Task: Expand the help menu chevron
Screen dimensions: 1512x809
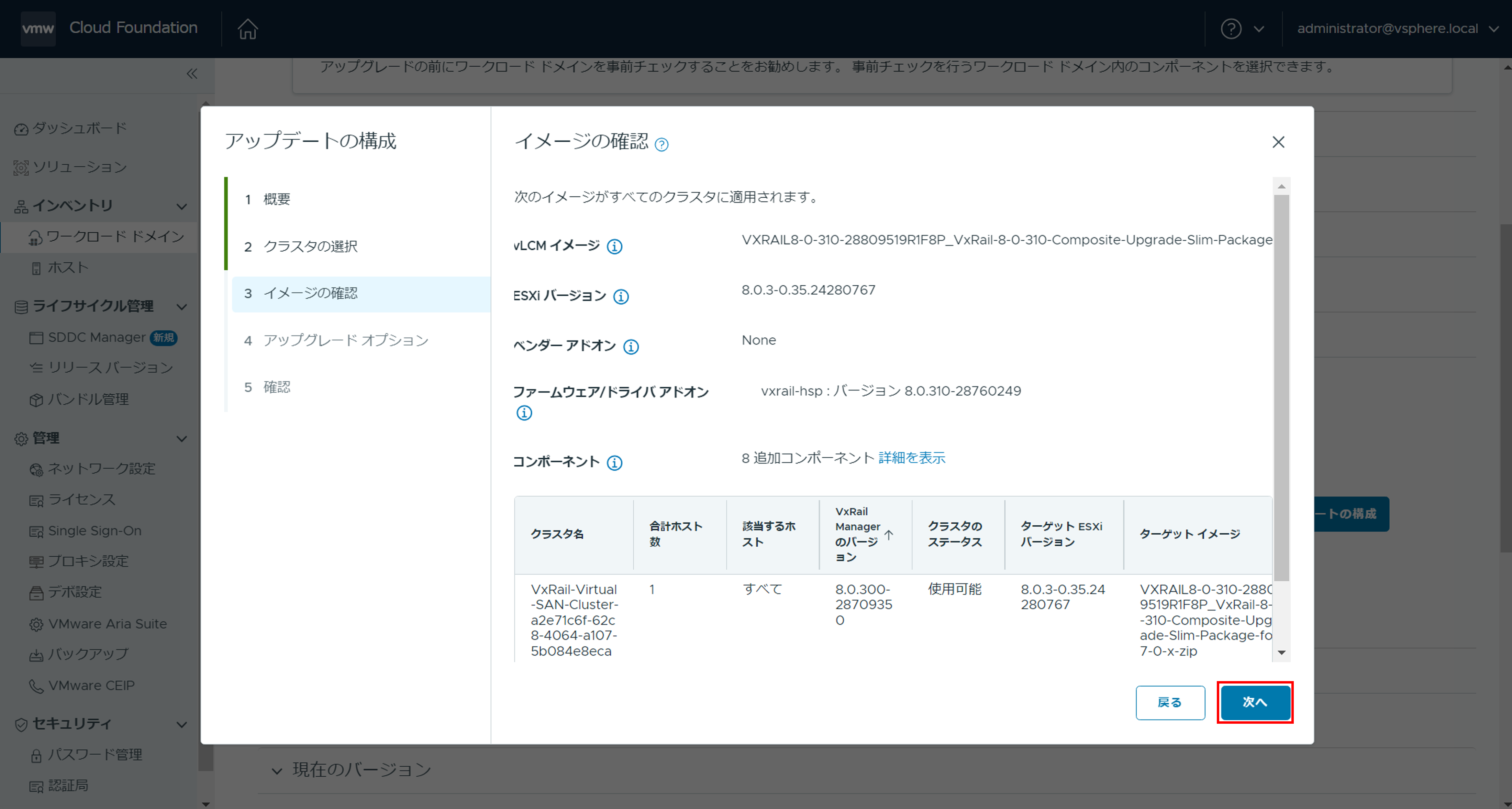Action: pyautogui.click(x=1258, y=29)
